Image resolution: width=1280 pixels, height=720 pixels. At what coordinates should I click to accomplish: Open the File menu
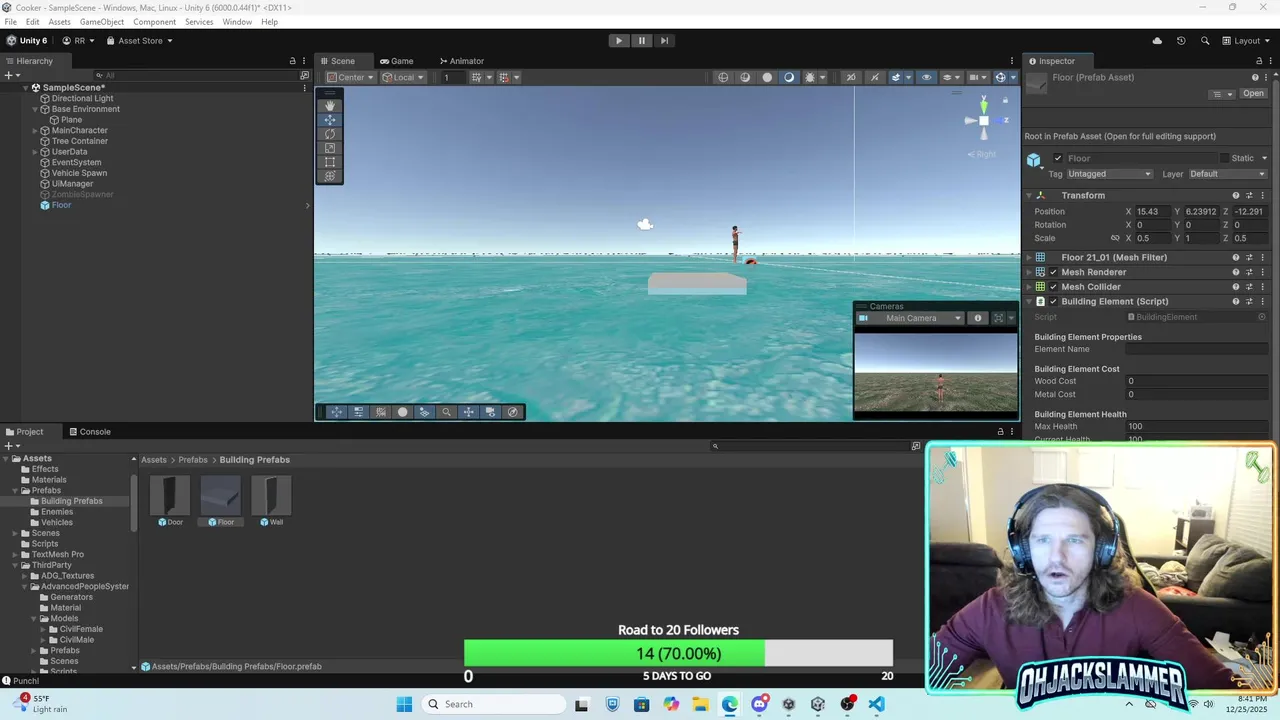coord(10,22)
